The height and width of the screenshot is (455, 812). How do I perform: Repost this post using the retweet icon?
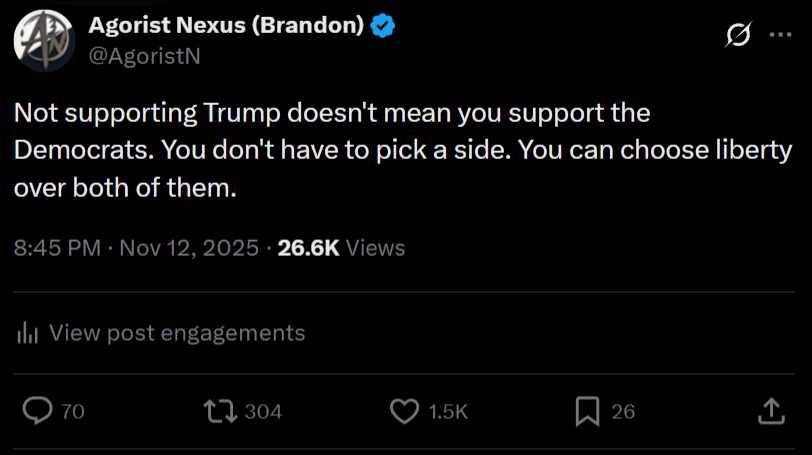point(216,411)
